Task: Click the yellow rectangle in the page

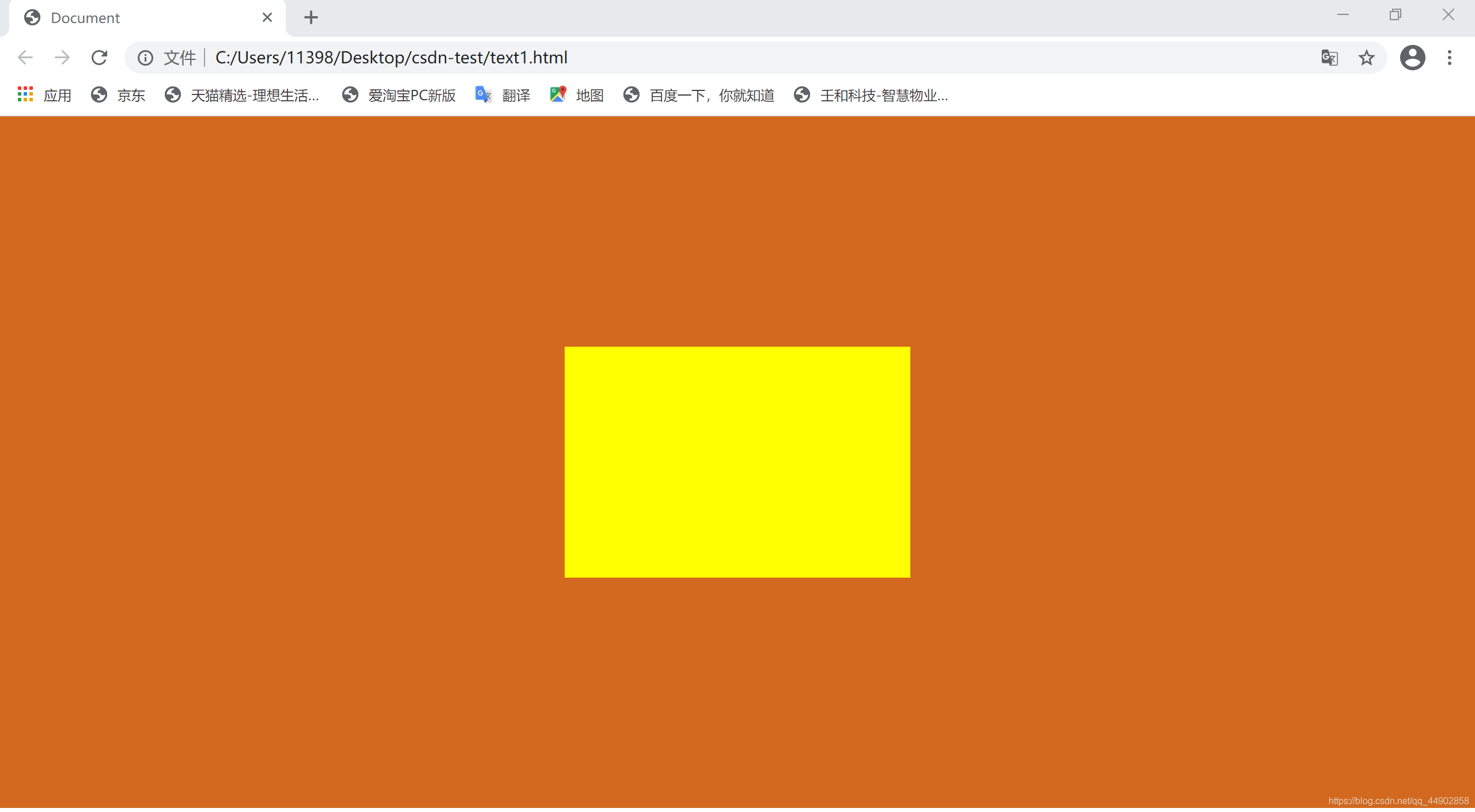Action: point(737,462)
